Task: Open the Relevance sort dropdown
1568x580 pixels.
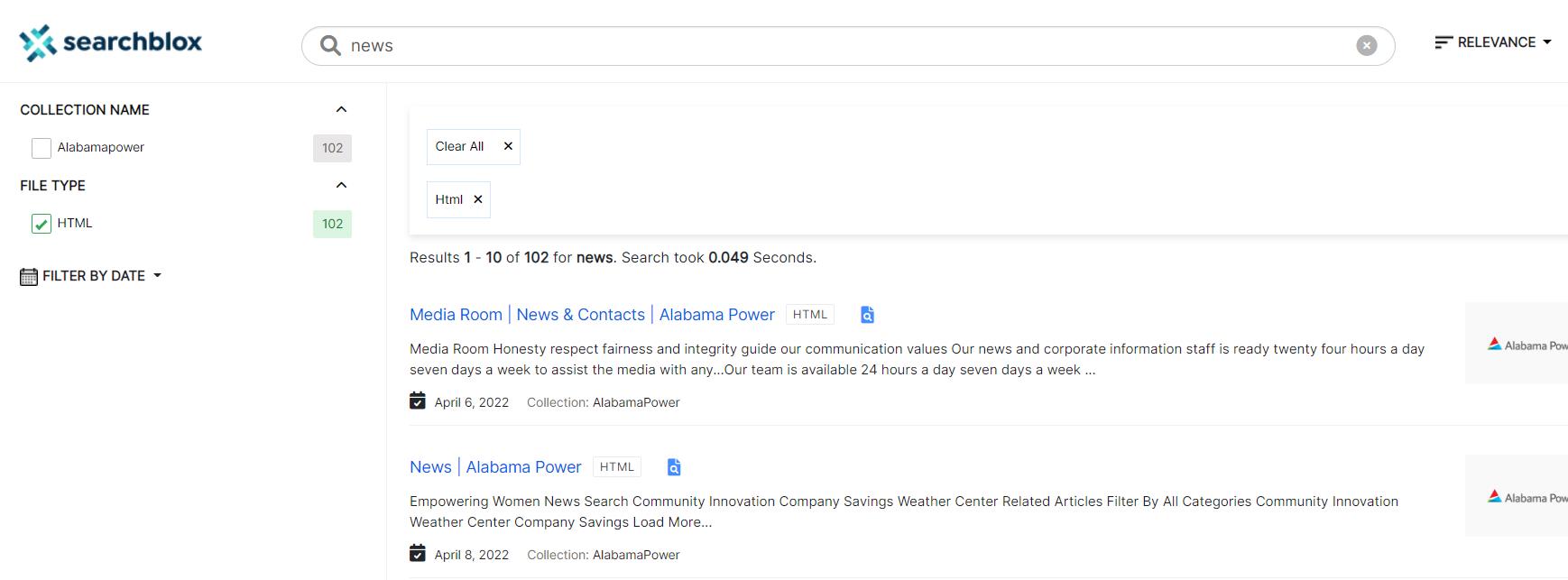Action: pyautogui.click(x=1493, y=42)
